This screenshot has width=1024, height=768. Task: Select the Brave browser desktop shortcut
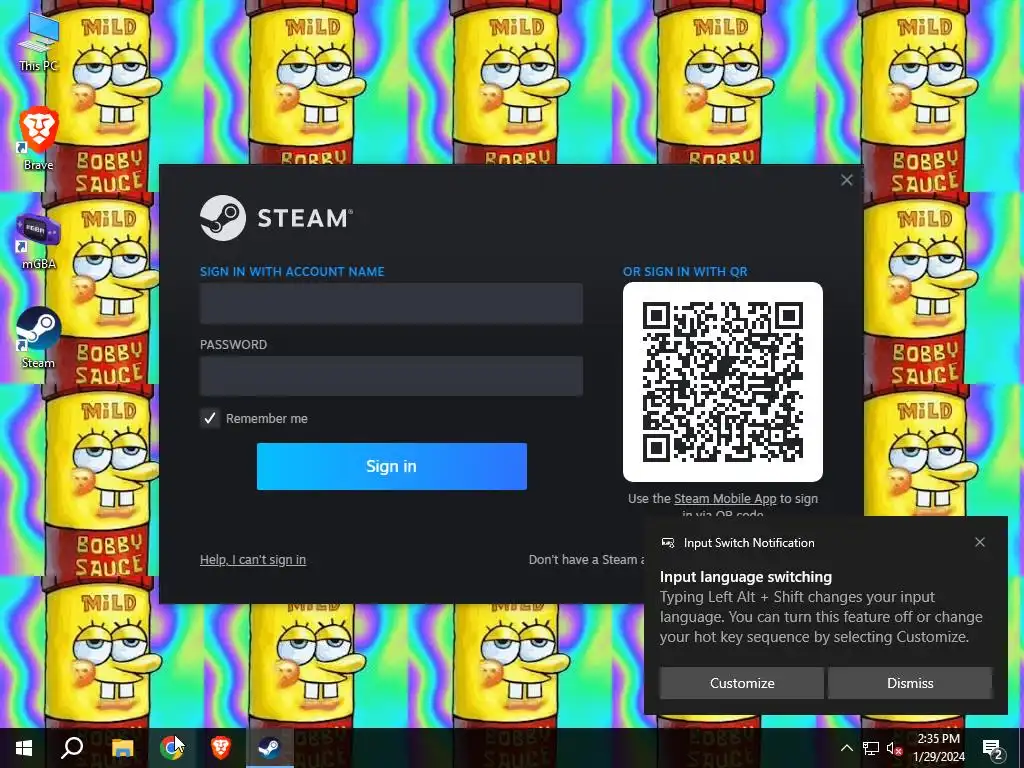(39, 138)
